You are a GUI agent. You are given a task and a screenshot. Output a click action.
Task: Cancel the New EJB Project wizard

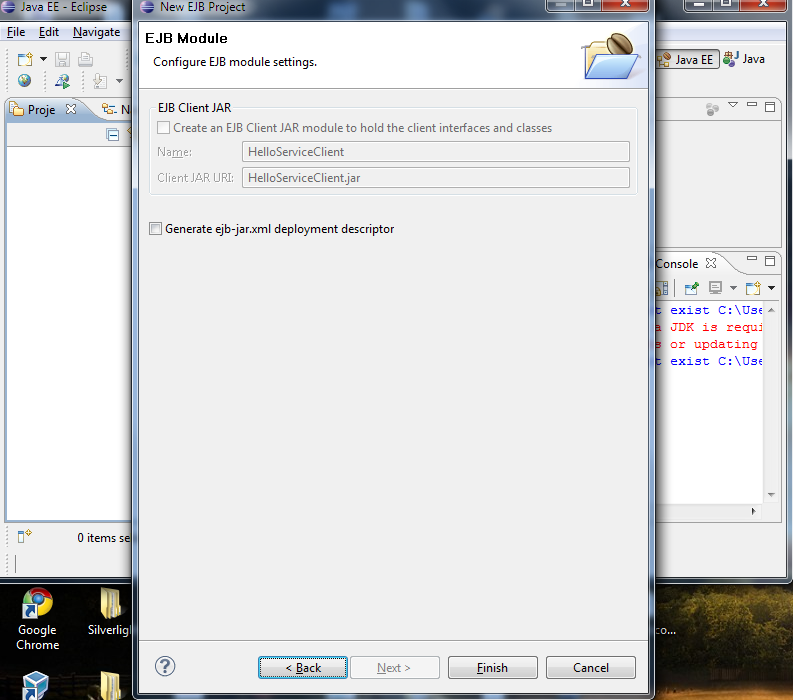point(591,668)
